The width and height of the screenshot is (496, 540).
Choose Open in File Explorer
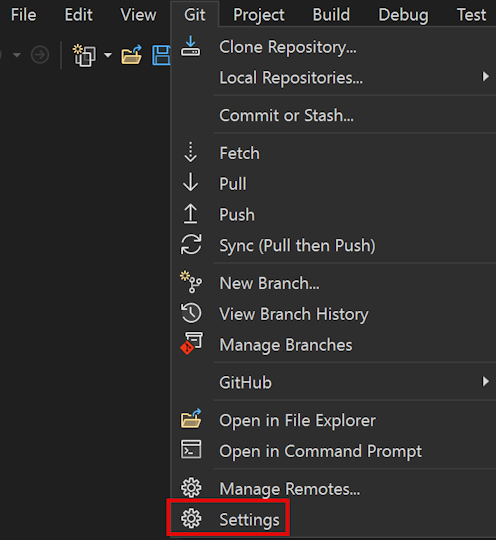coord(298,421)
